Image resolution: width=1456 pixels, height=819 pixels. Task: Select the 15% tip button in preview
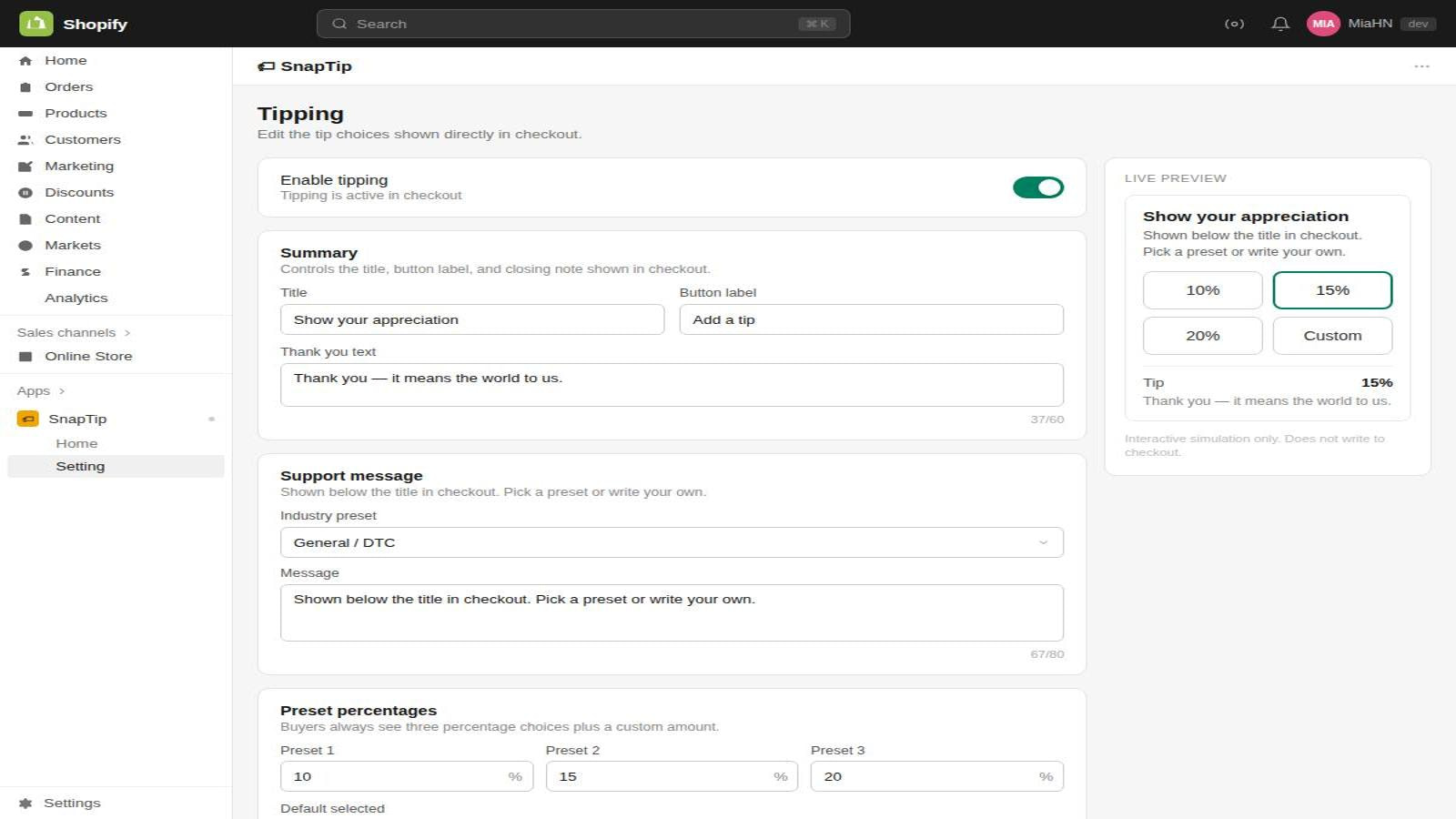[x=1332, y=290]
